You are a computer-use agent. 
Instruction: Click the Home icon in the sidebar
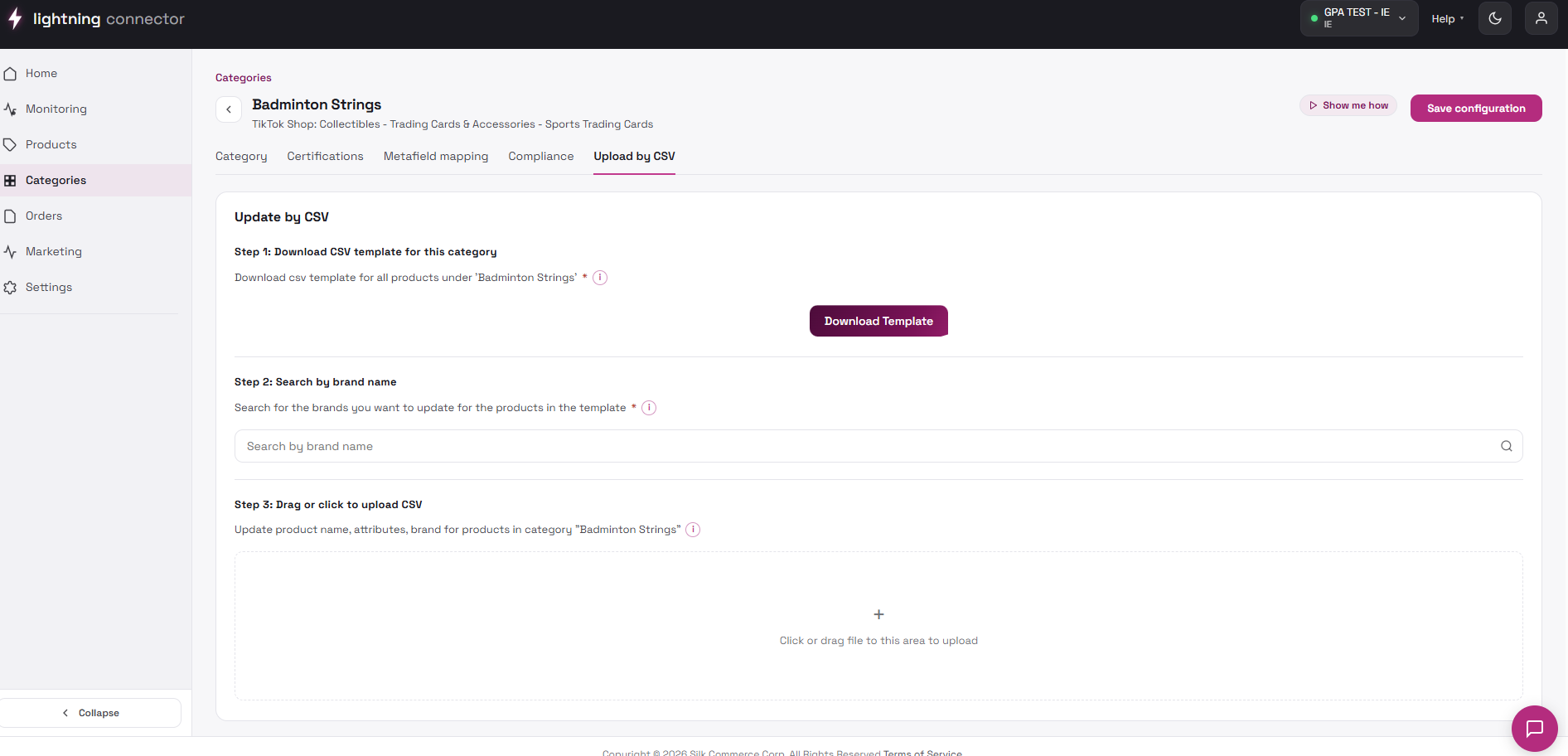[10, 74]
